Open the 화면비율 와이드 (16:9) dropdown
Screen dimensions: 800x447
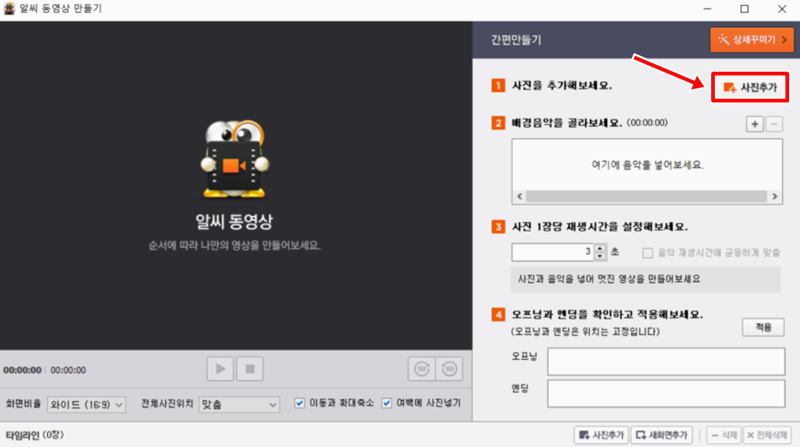(x=86, y=405)
